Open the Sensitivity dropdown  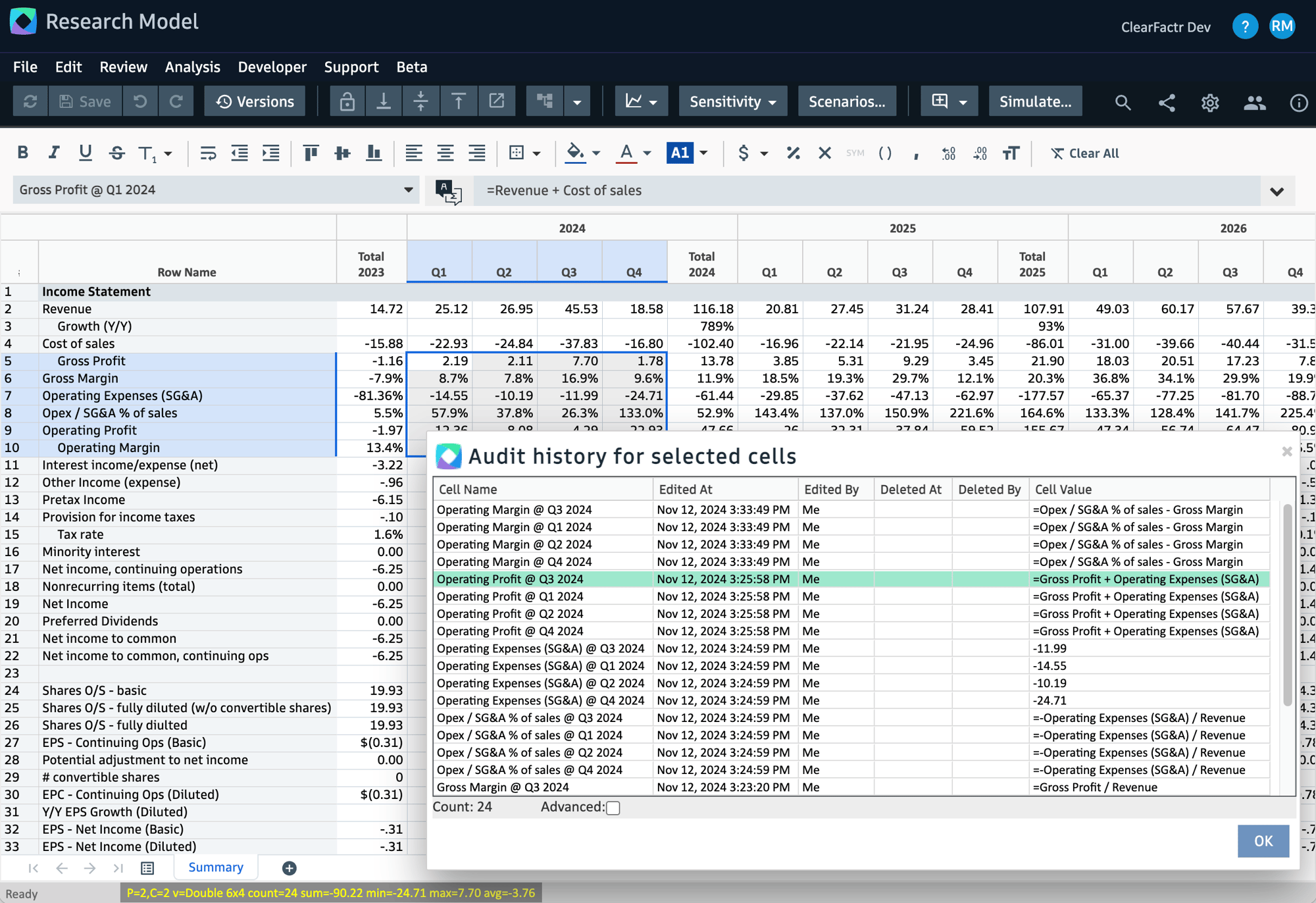733,101
